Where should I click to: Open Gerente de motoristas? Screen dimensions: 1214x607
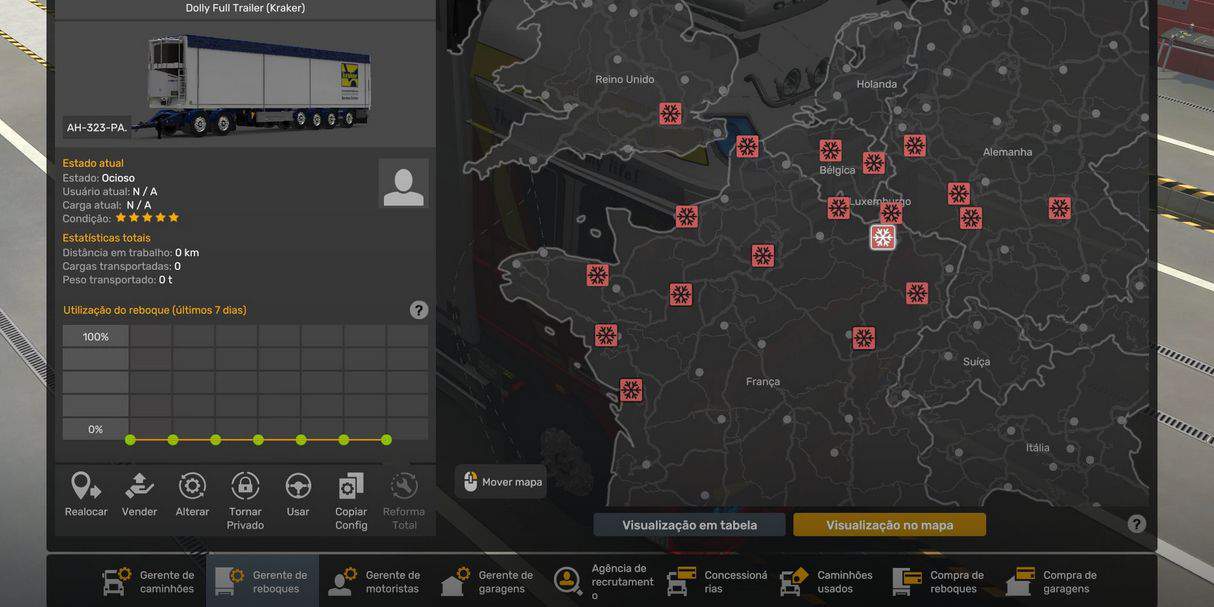(376, 582)
